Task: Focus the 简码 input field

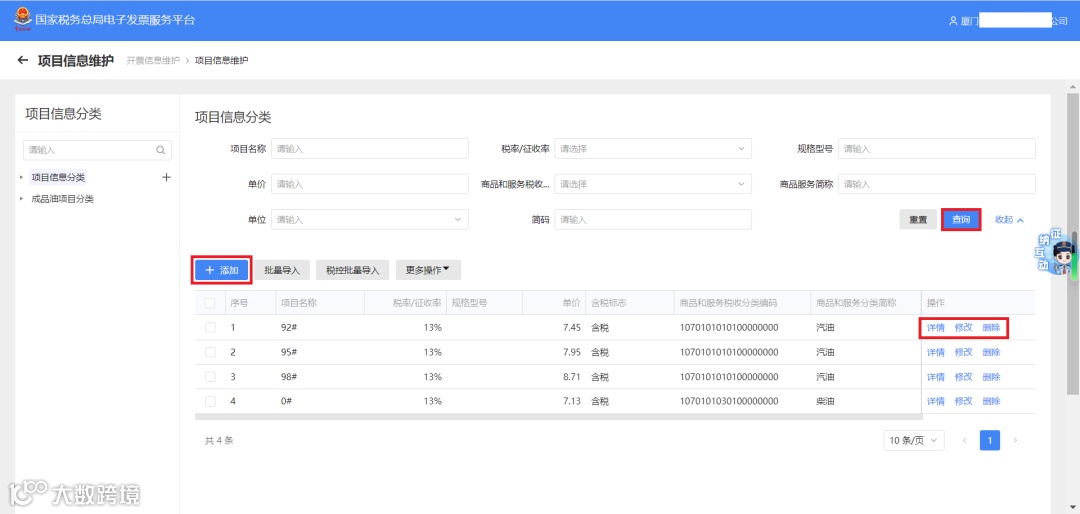Action: [653, 220]
